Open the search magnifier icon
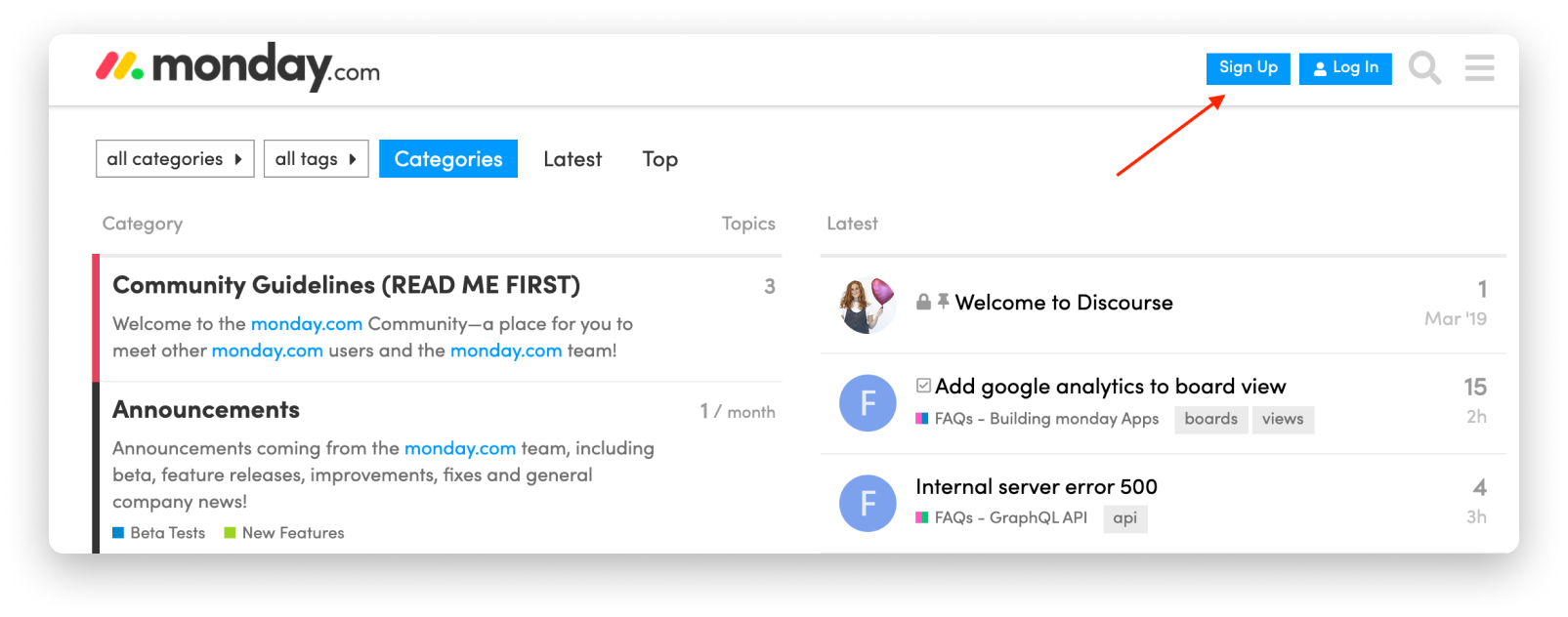 (1424, 68)
